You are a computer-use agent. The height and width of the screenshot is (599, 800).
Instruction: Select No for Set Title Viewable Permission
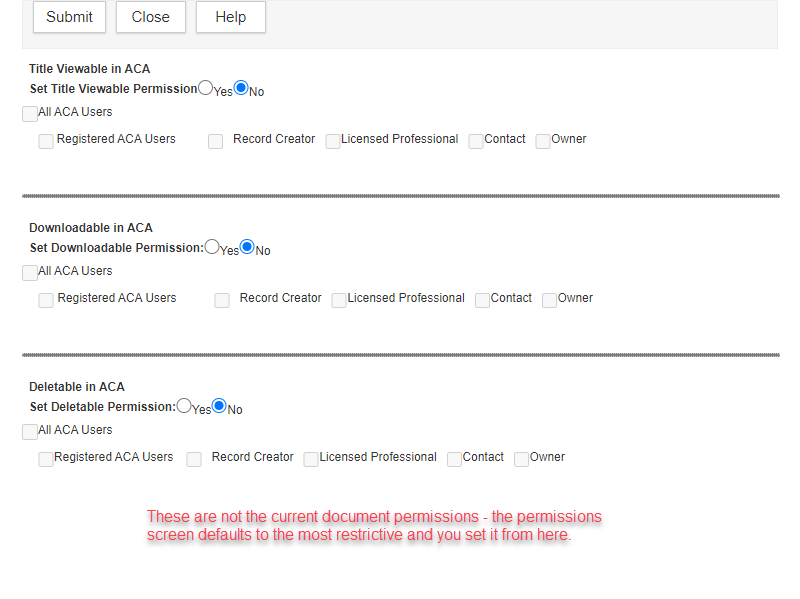click(241, 88)
